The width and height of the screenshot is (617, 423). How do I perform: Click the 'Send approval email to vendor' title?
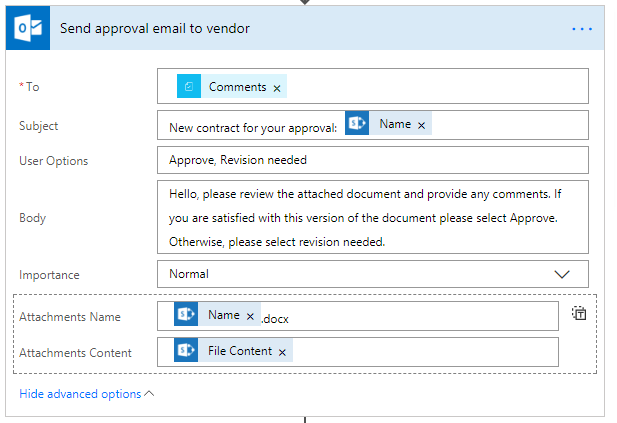(x=155, y=29)
